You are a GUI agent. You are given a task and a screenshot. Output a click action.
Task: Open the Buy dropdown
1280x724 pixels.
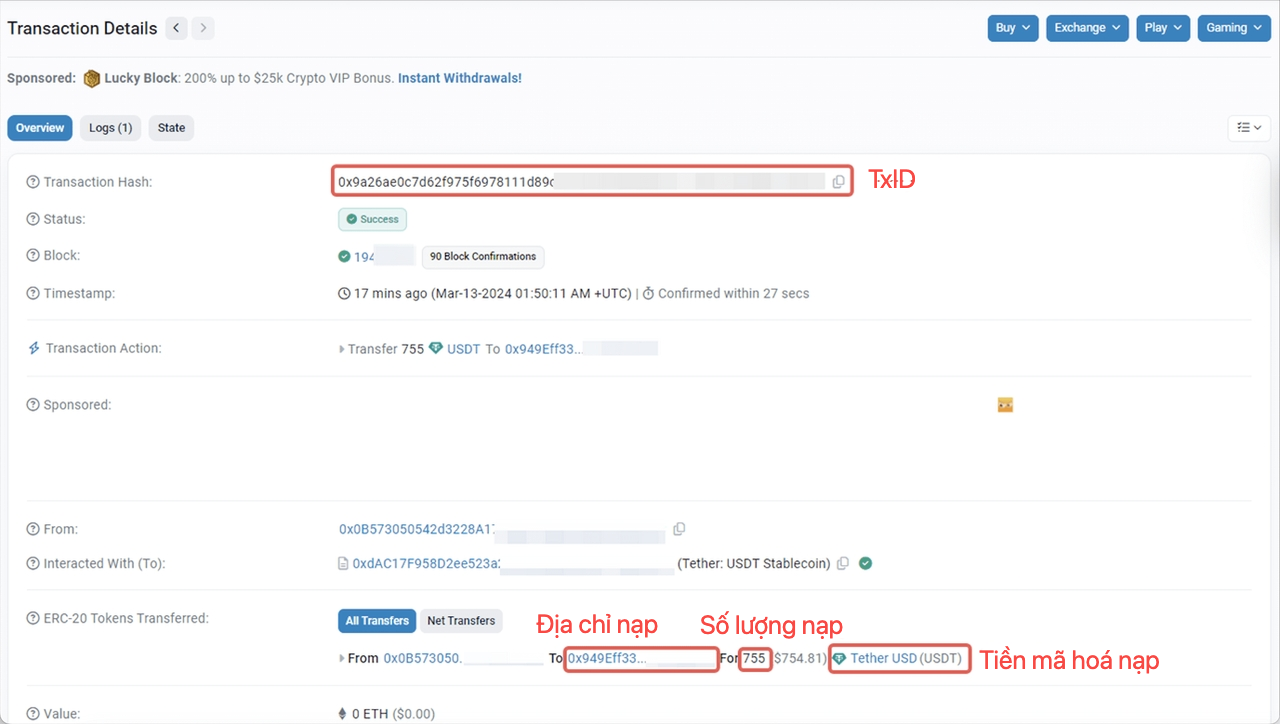tap(1013, 28)
